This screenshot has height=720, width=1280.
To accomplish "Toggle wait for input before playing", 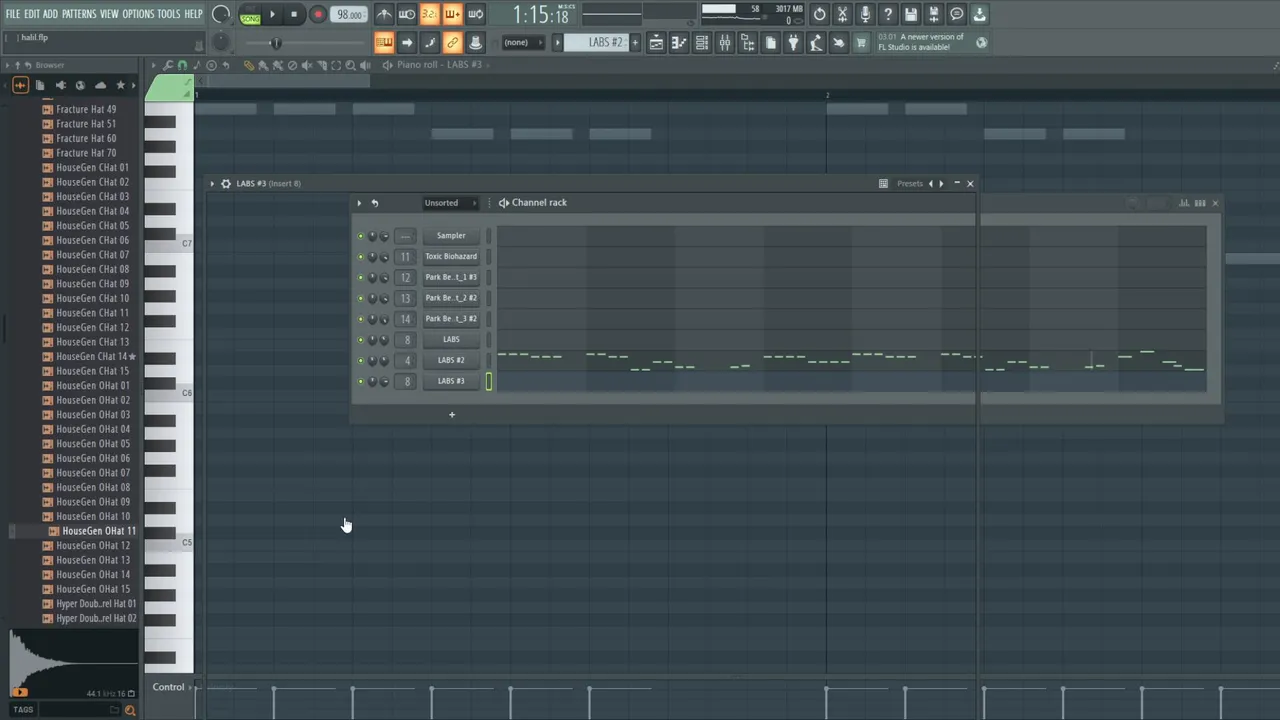I will tap(407, 14).
